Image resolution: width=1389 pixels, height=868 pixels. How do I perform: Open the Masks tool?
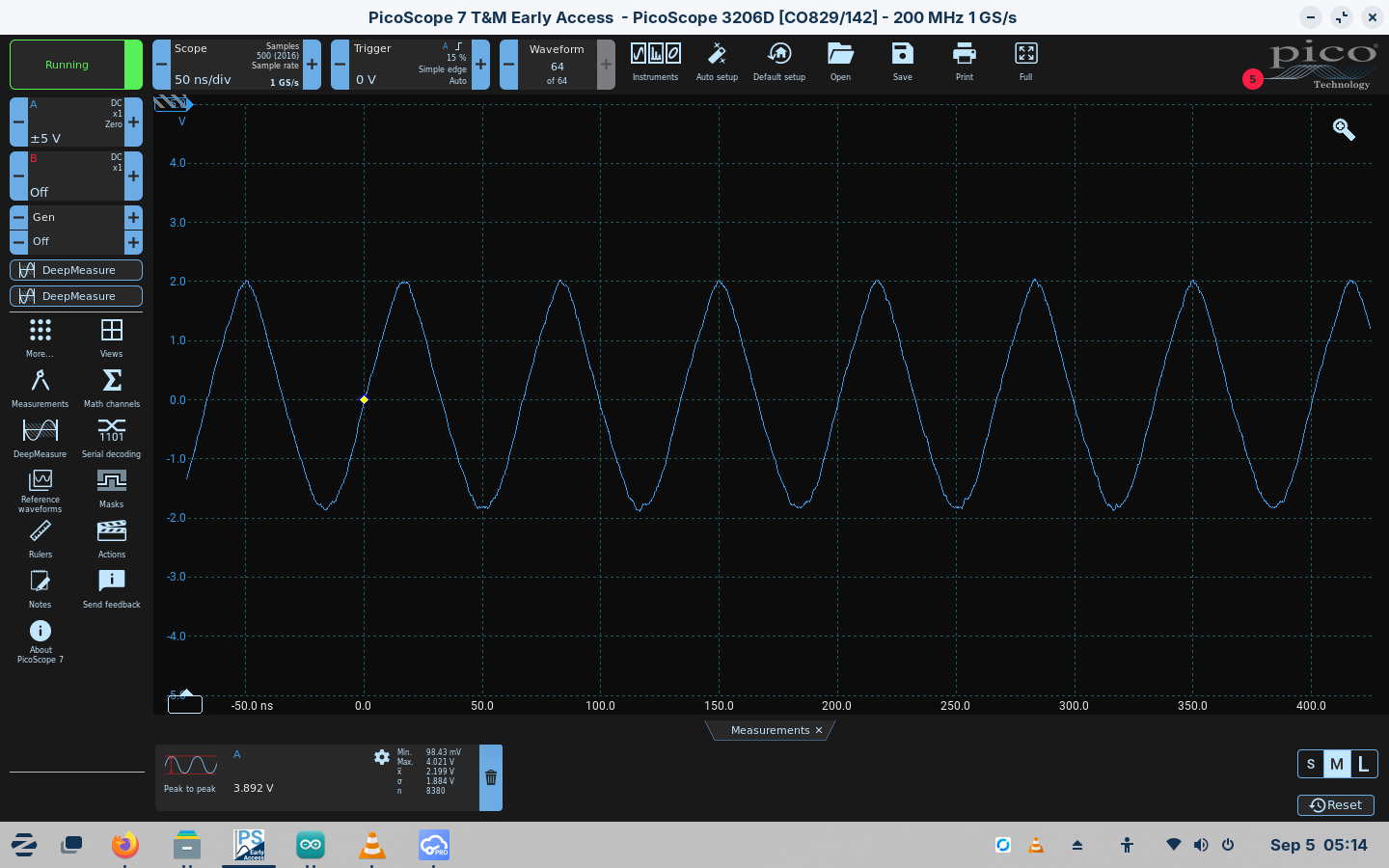click(x=112, y=488)
